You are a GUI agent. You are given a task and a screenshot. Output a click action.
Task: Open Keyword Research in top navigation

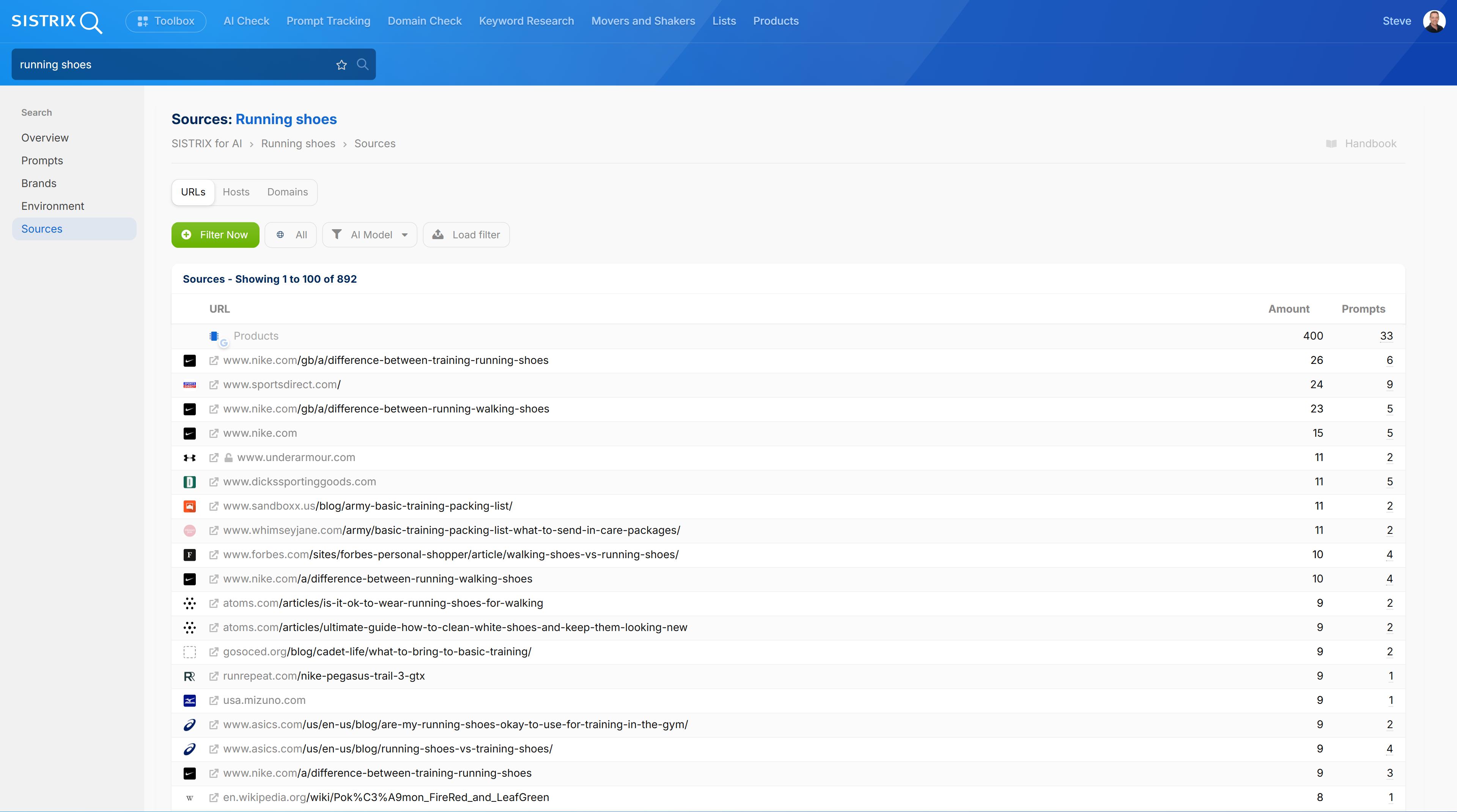526,21
